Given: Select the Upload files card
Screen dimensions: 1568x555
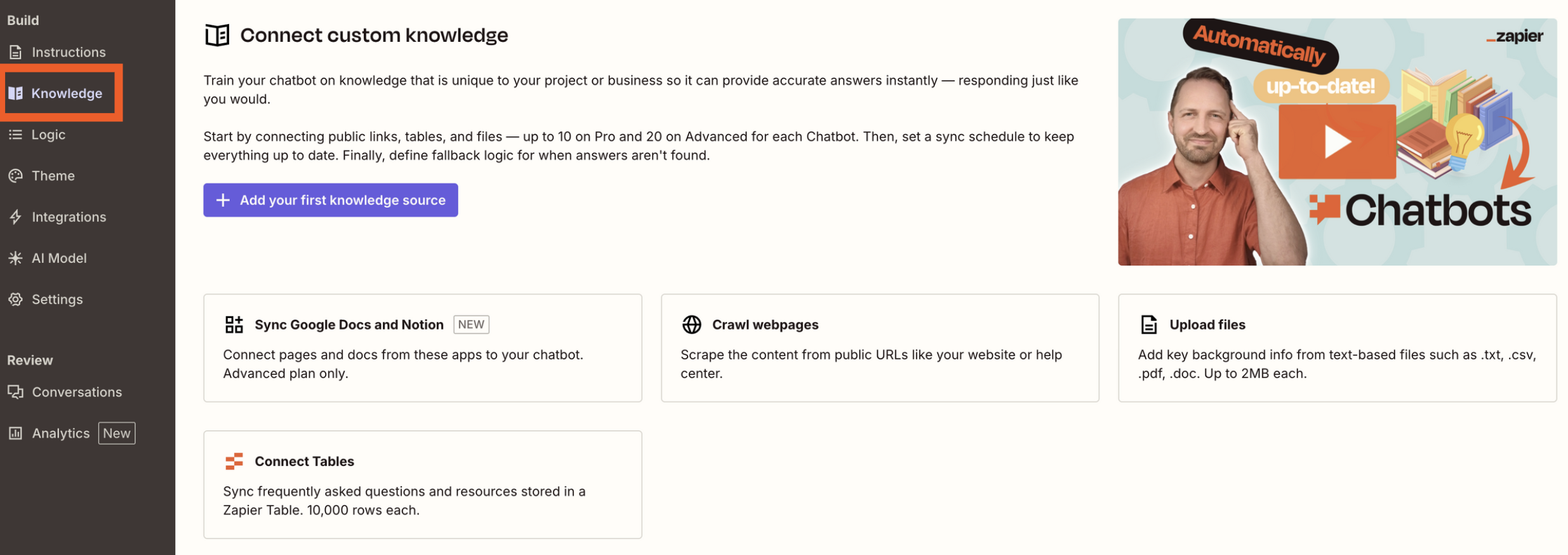Looking at the screenshot, I should point(1337,347).
